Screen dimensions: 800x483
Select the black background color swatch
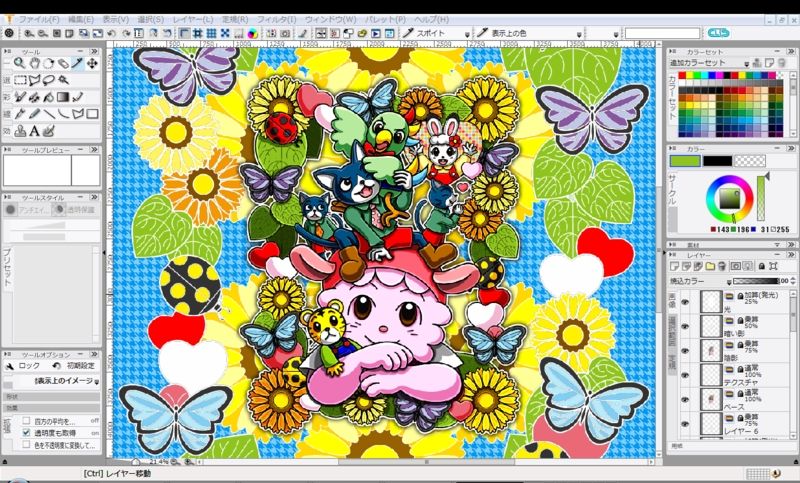click(717, 161)
